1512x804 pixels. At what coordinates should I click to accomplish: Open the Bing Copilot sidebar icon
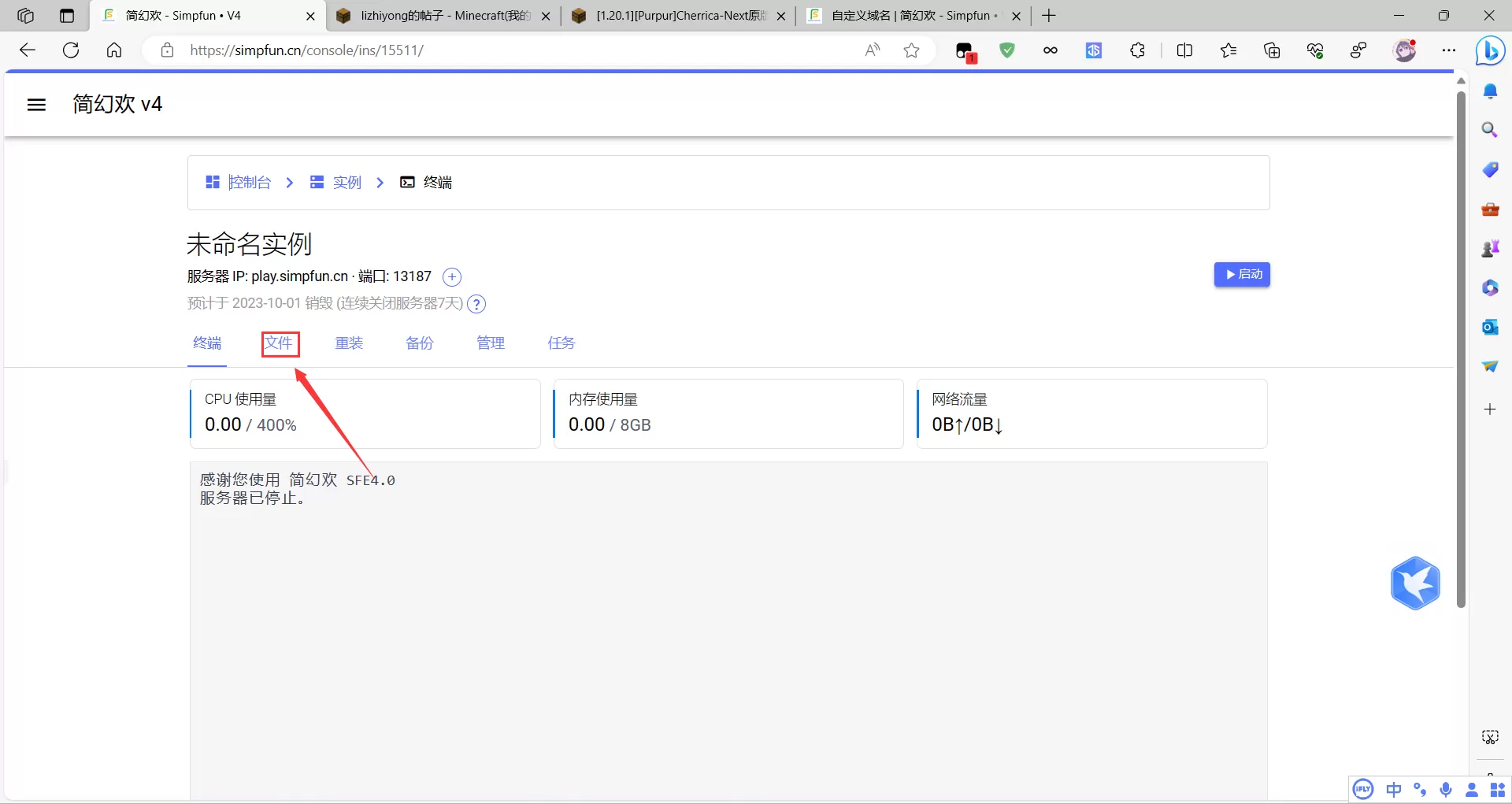click(x=1490, y=51)
